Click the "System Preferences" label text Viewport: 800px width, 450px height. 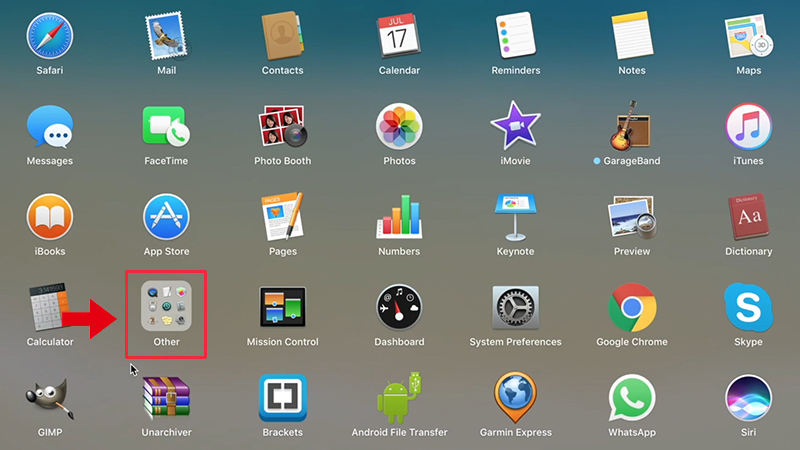click(x=515, y=342)
